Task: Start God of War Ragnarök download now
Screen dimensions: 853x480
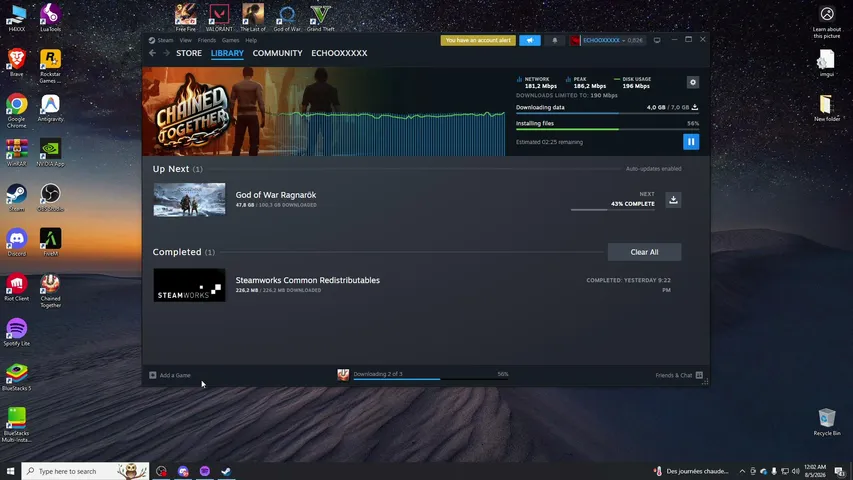Action: (673, 200)
